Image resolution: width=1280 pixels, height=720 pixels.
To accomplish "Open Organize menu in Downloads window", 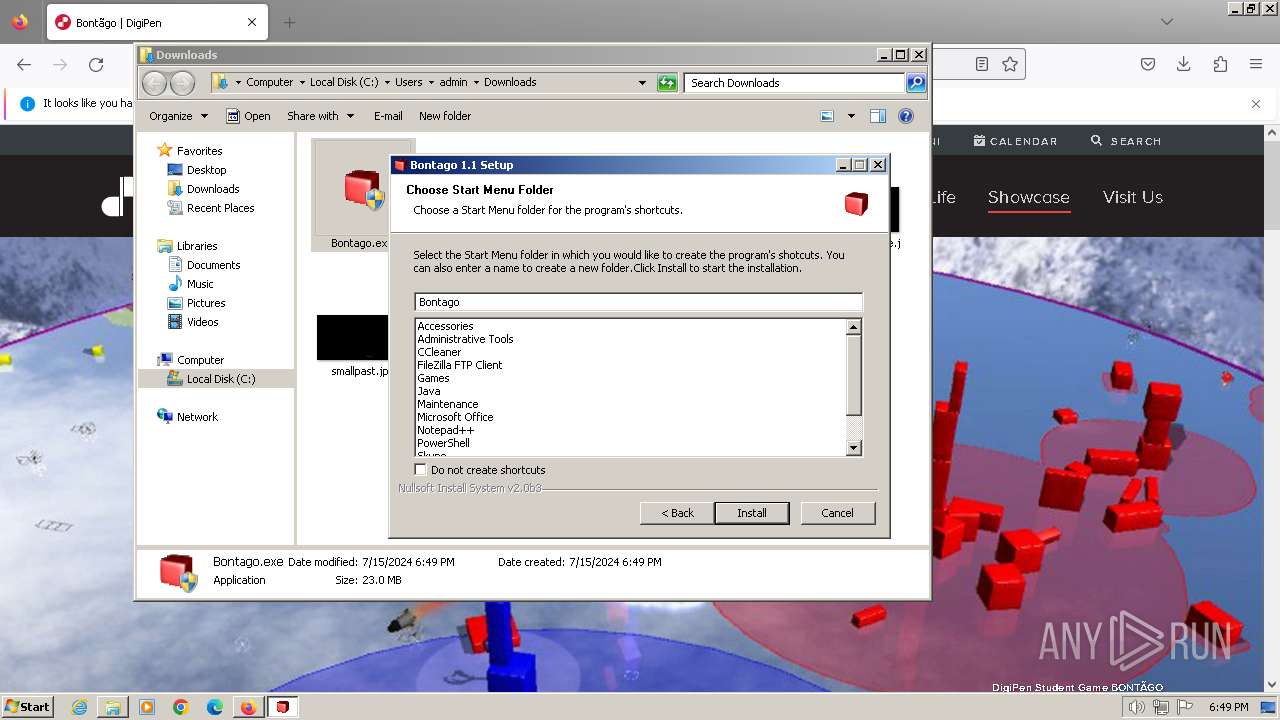I will coord(178,116).
